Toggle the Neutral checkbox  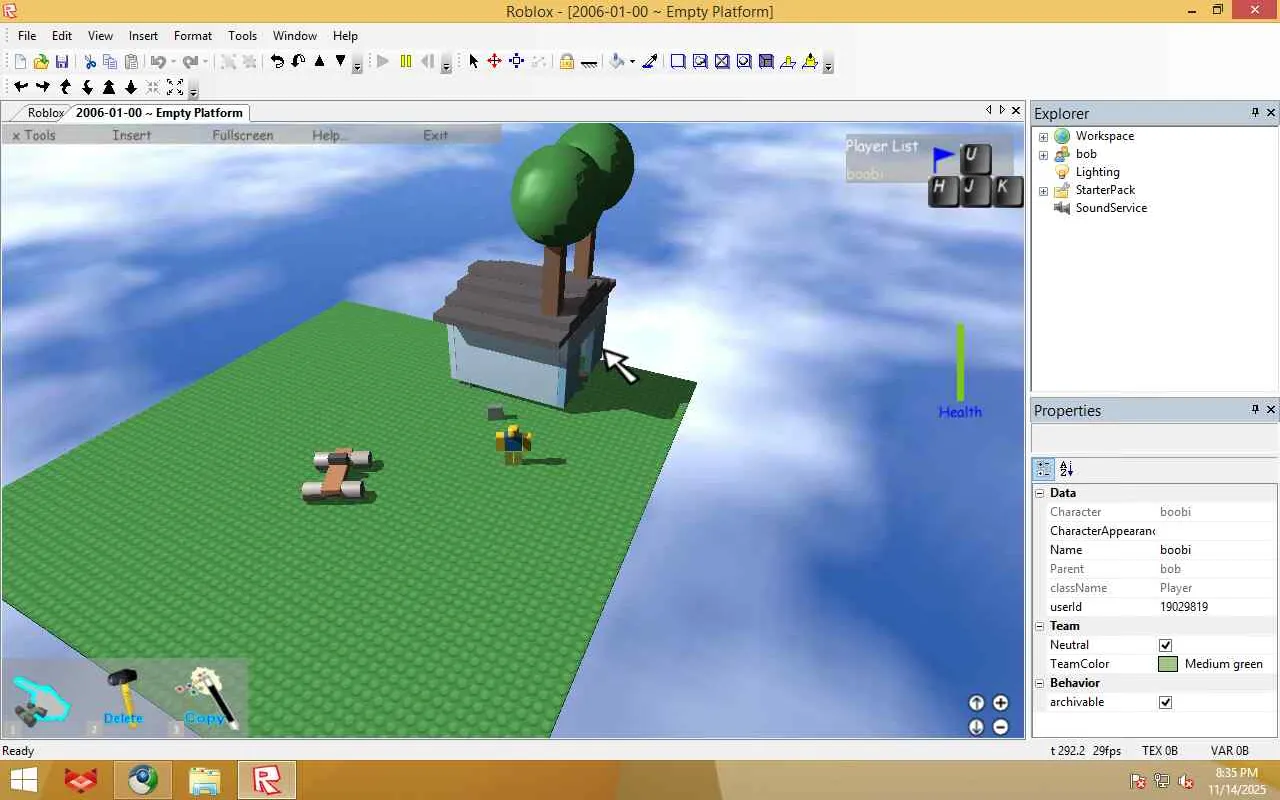[1165, 645]
